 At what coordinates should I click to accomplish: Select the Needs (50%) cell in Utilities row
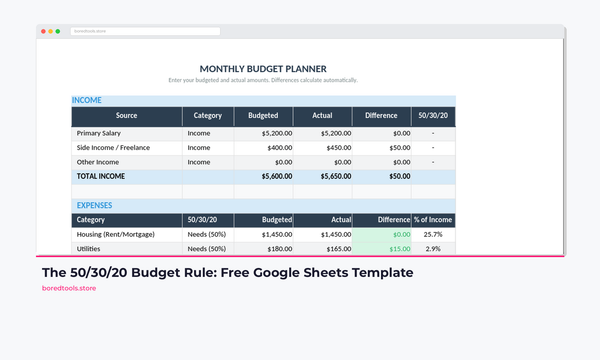(208, 249)
